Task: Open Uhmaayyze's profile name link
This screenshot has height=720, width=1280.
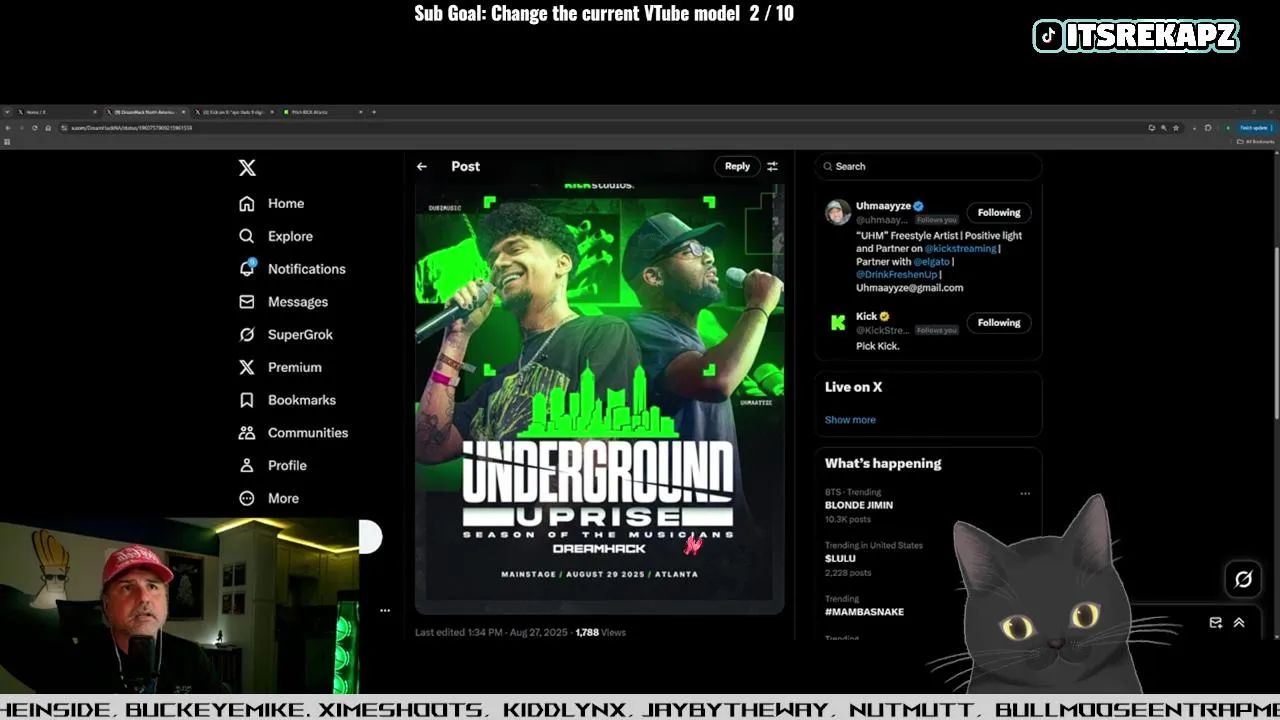Action: (883, 206)
